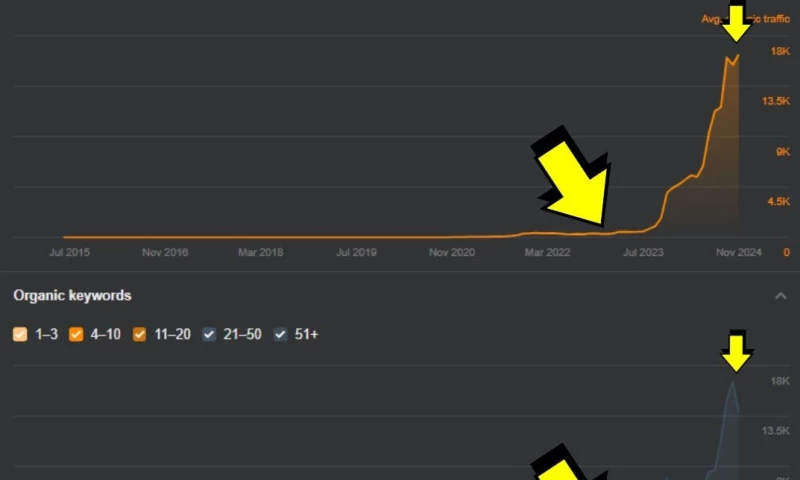Click the gray keywords chart peak
Image resolution: width=800 pixels, height=480 pixels.
coord(733,382)
